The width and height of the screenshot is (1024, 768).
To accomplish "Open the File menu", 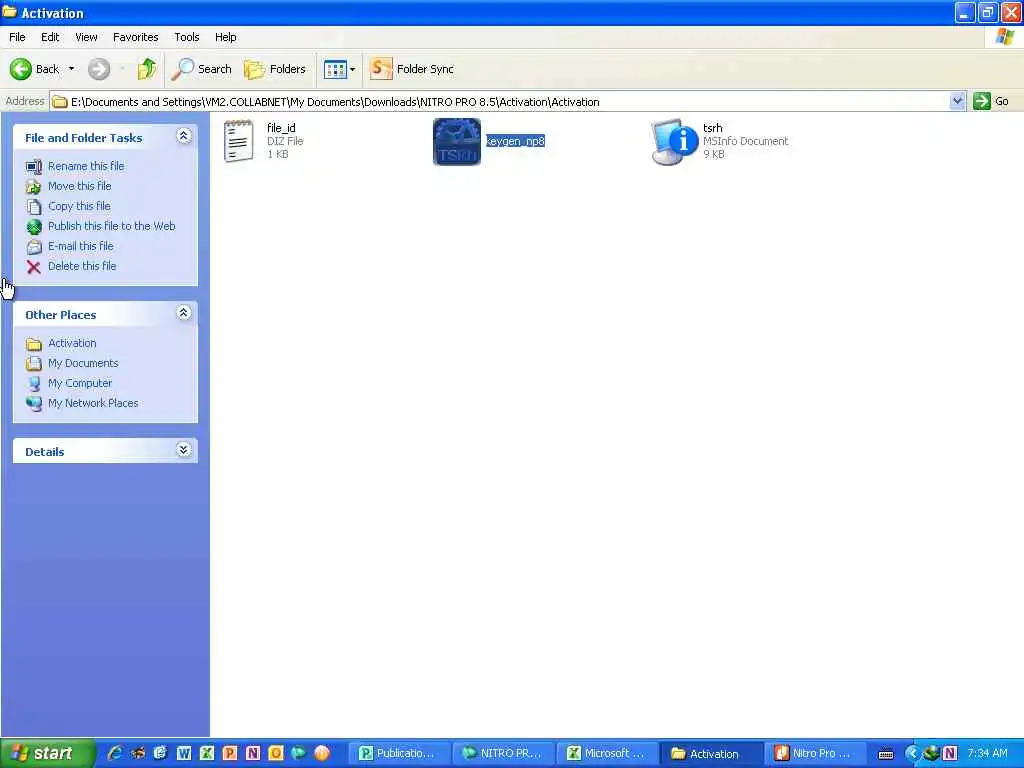I will 17,37.
